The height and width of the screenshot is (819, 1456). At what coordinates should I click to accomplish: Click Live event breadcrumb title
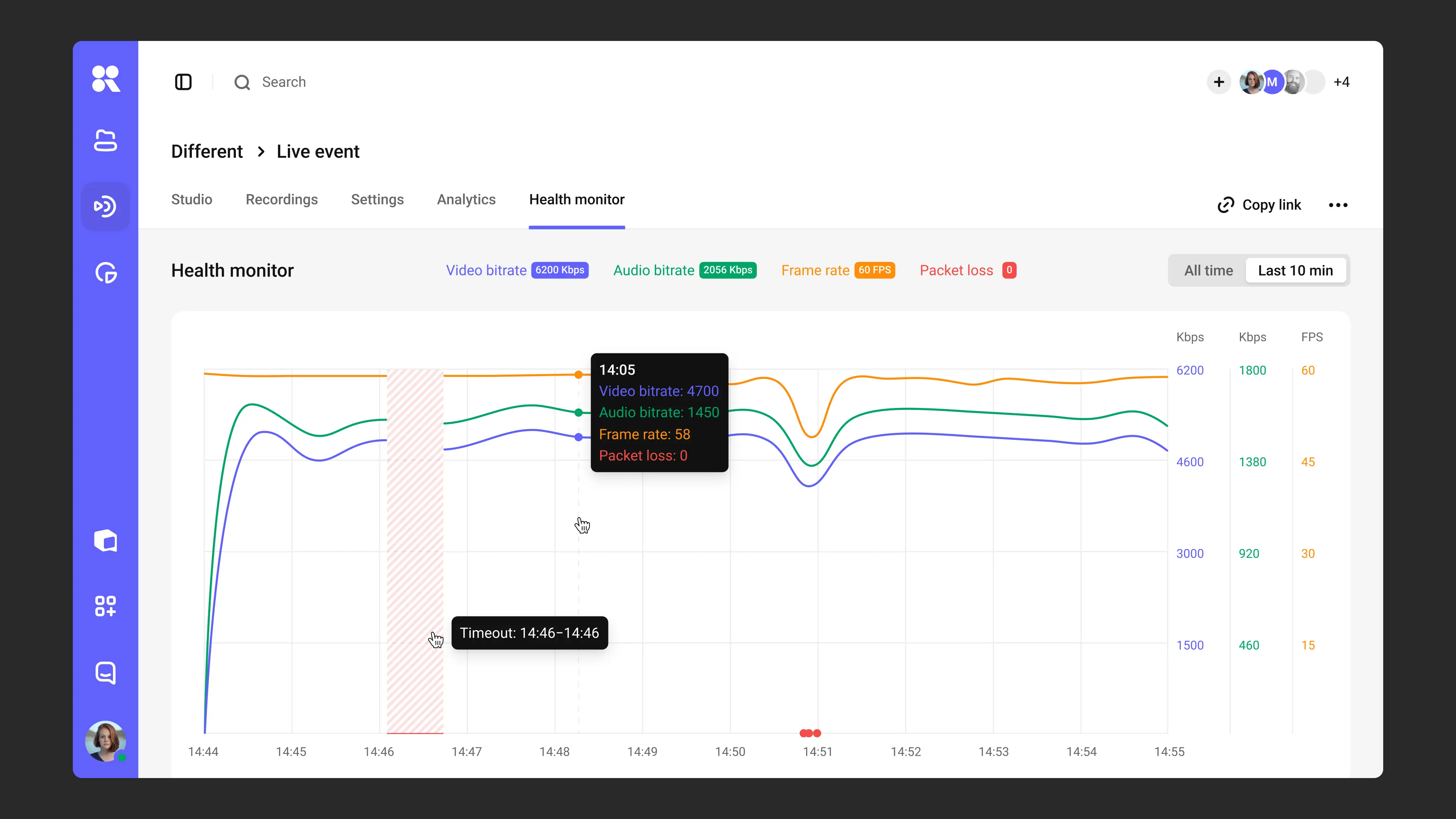318,152
